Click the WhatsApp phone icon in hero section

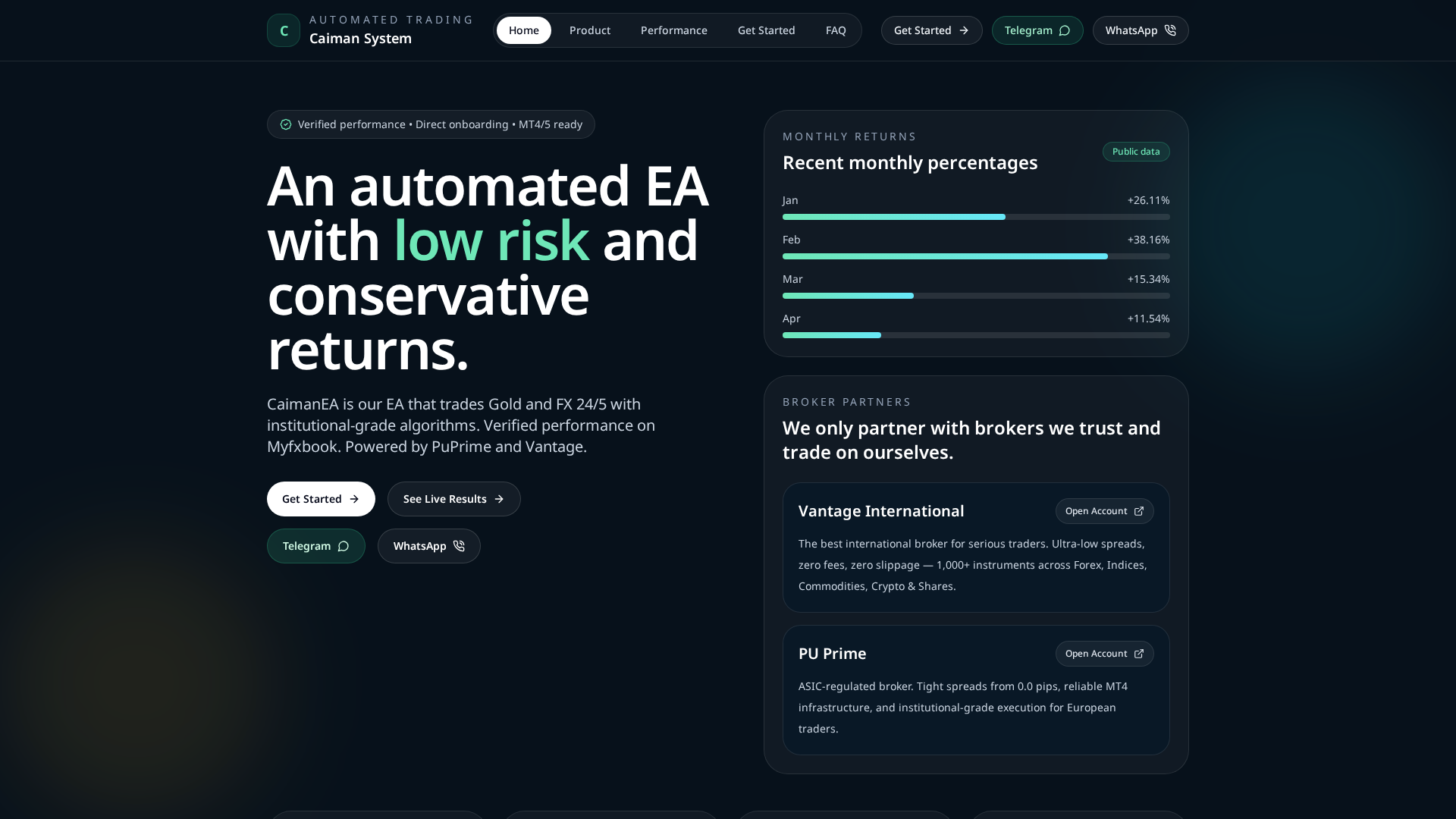point(459,546)
